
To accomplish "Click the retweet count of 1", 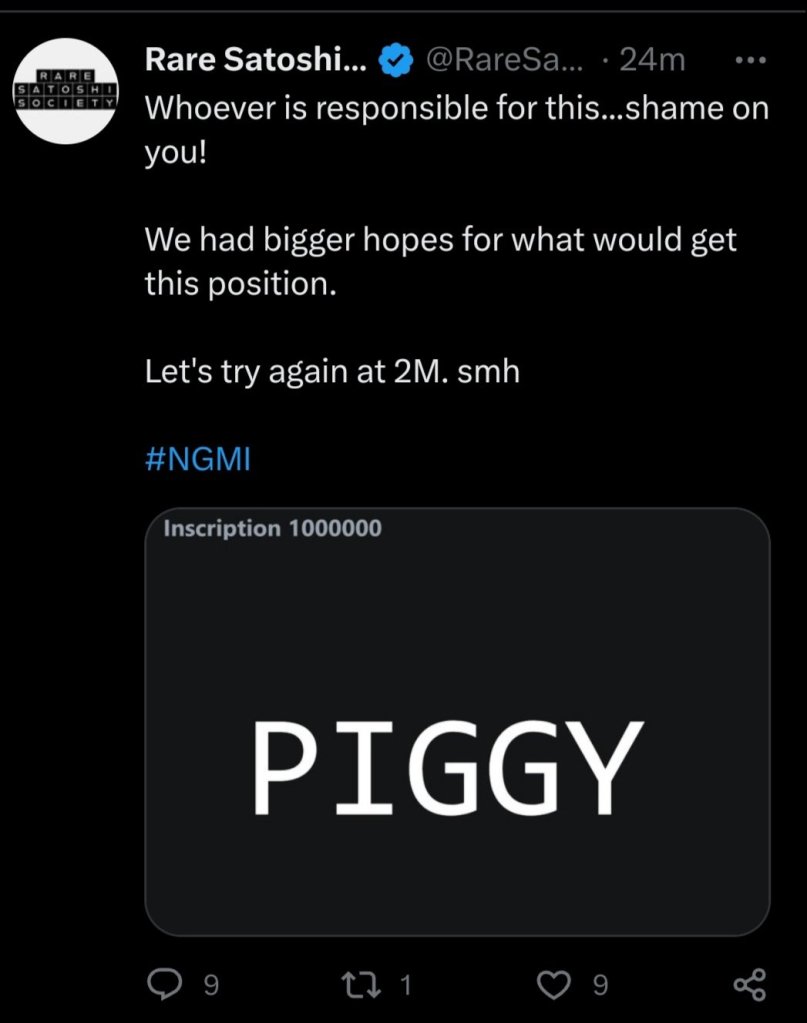I will [405, 986].
